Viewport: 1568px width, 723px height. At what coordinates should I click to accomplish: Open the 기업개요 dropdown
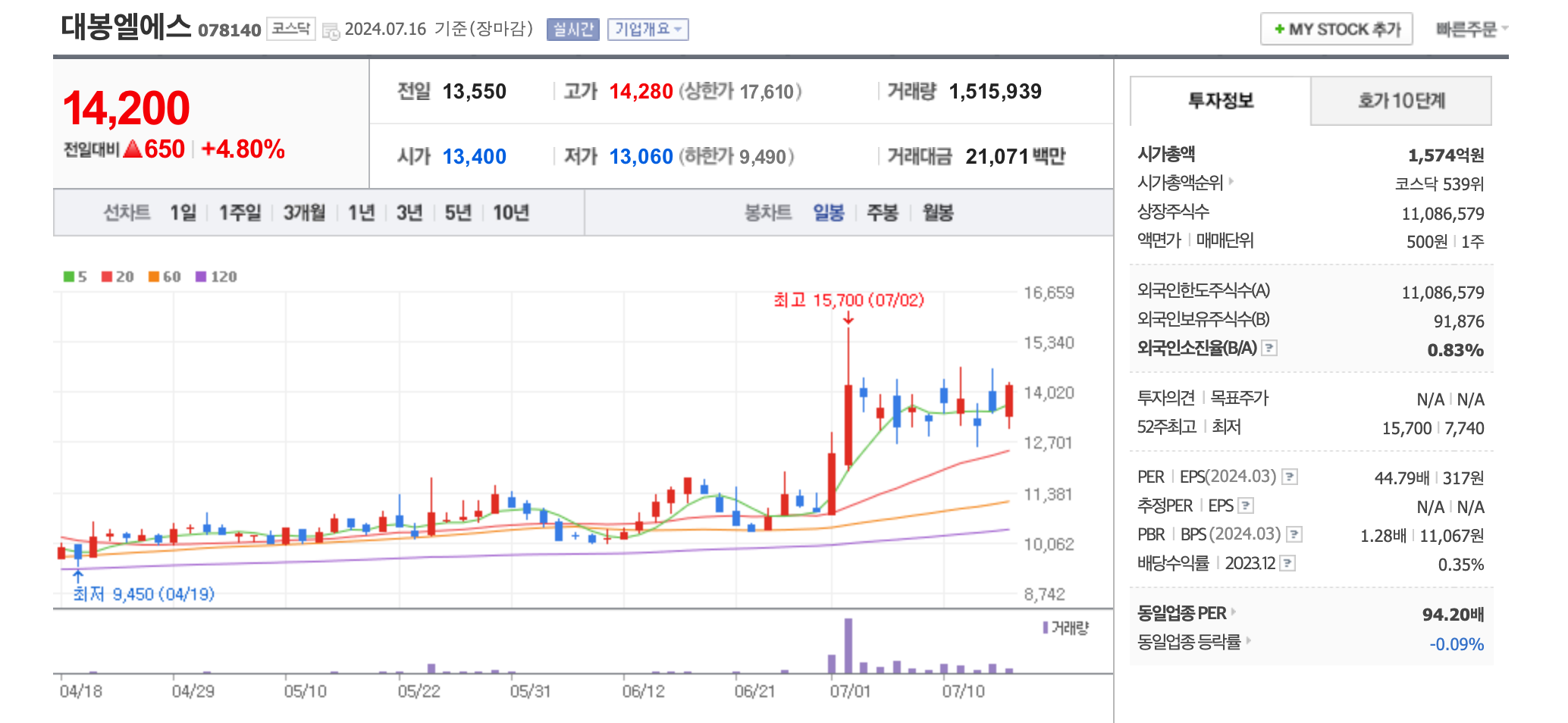pos(648,30)
